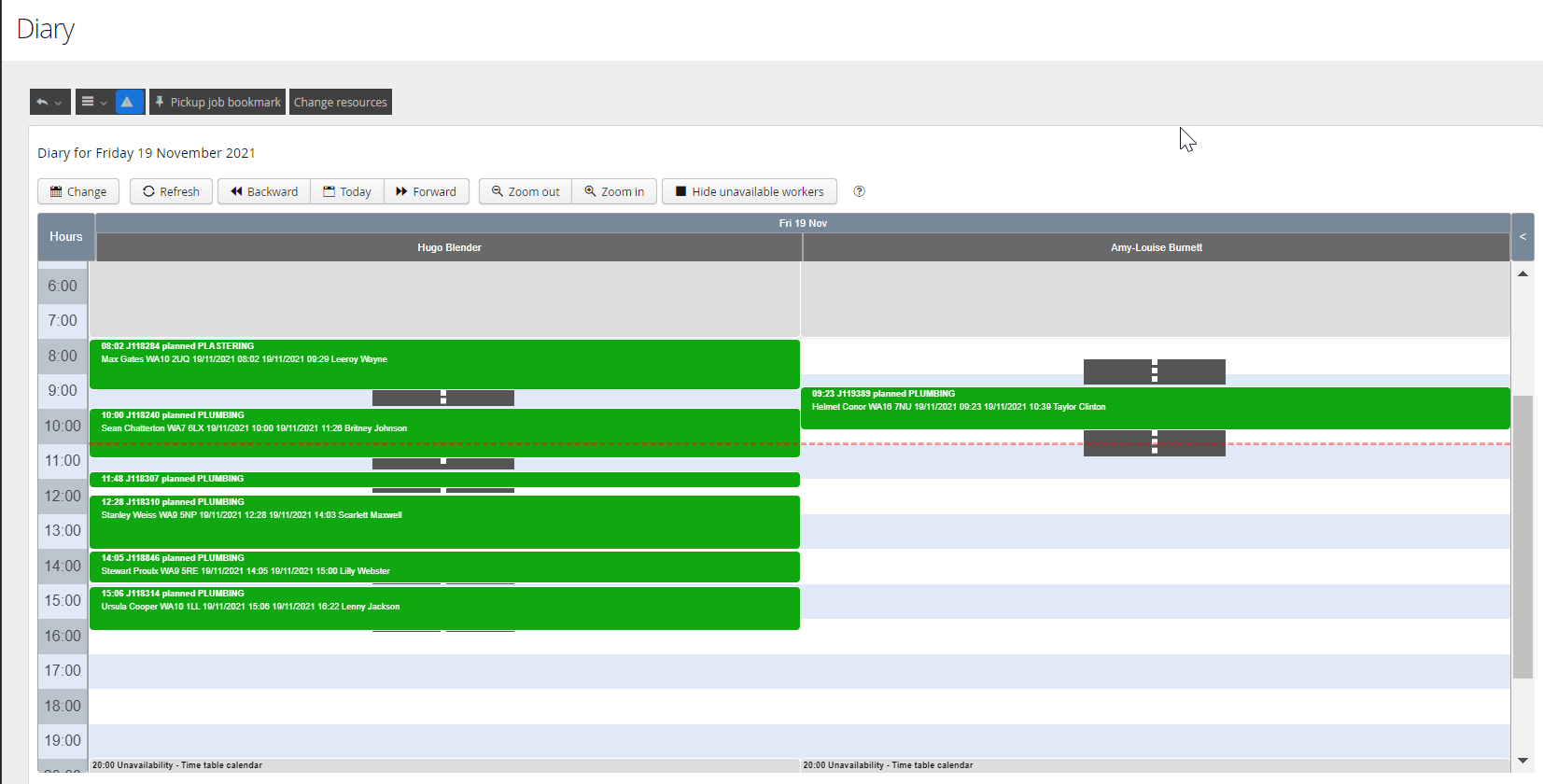This screenshot has height=784, width=1543.
Task: Zoom in the diary timeline
Action: (x=614, y=191)
